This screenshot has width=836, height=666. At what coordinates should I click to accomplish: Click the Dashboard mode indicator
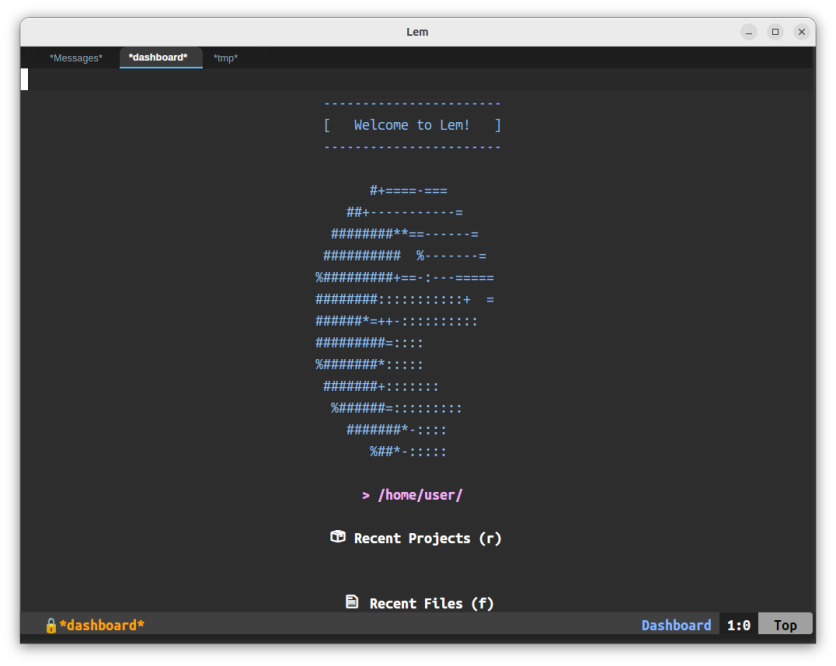pos(676,625)
